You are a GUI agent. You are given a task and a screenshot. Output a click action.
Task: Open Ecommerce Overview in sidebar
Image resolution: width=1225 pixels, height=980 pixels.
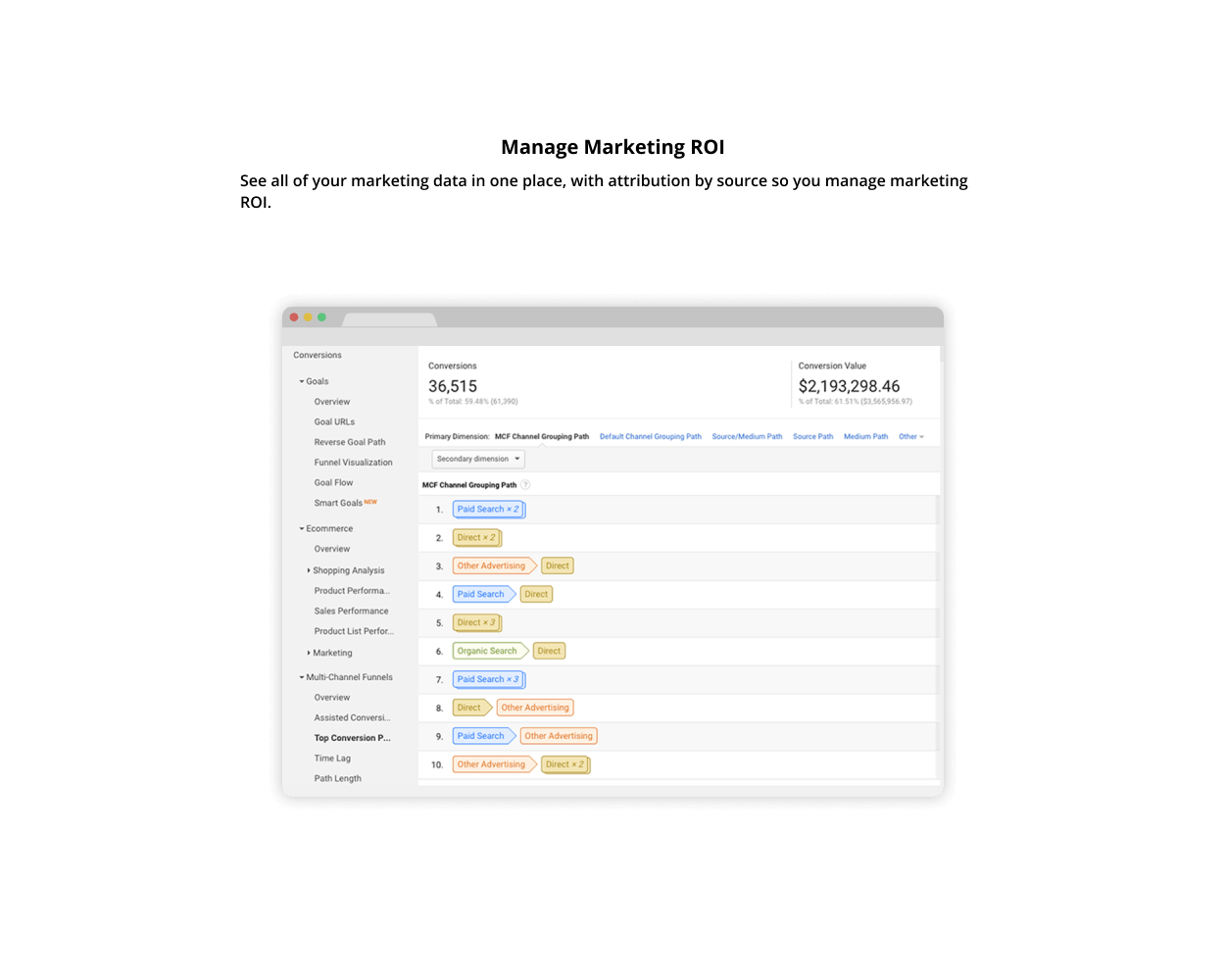click(332, 549)
